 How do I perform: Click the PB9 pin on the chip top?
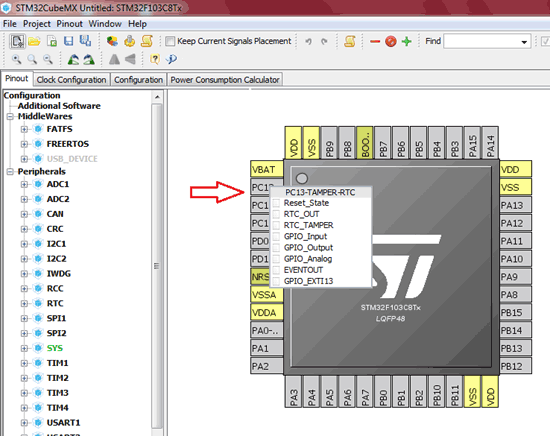tap(329, 143)
